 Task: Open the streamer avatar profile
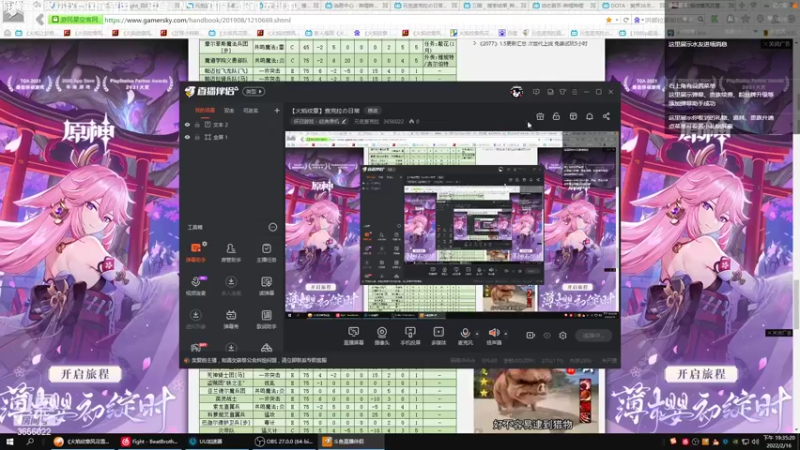point(516,92)
